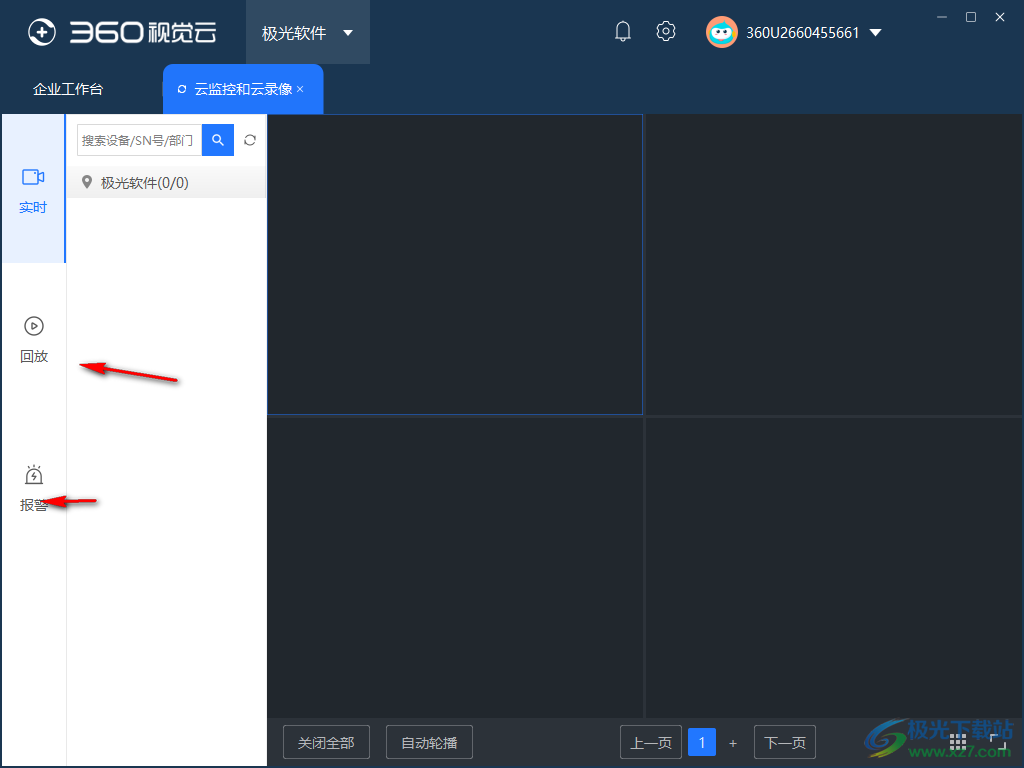Click 关闭全部 button
This screenshot has width=1024, height=768.
326,743
